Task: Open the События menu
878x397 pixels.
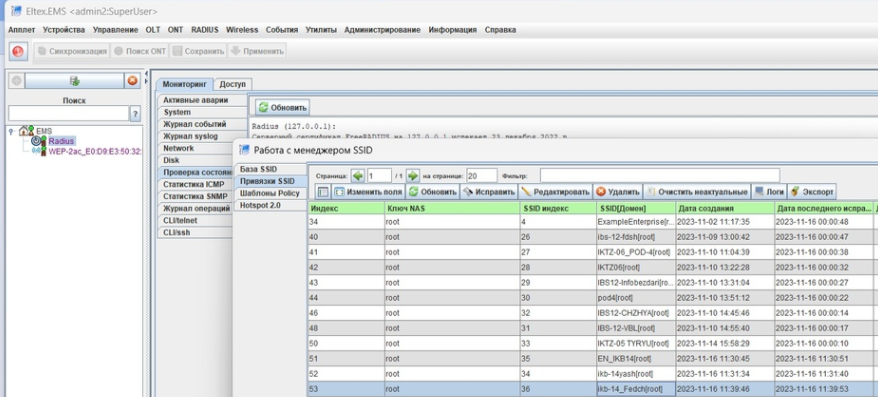Action: pos(282,30)
